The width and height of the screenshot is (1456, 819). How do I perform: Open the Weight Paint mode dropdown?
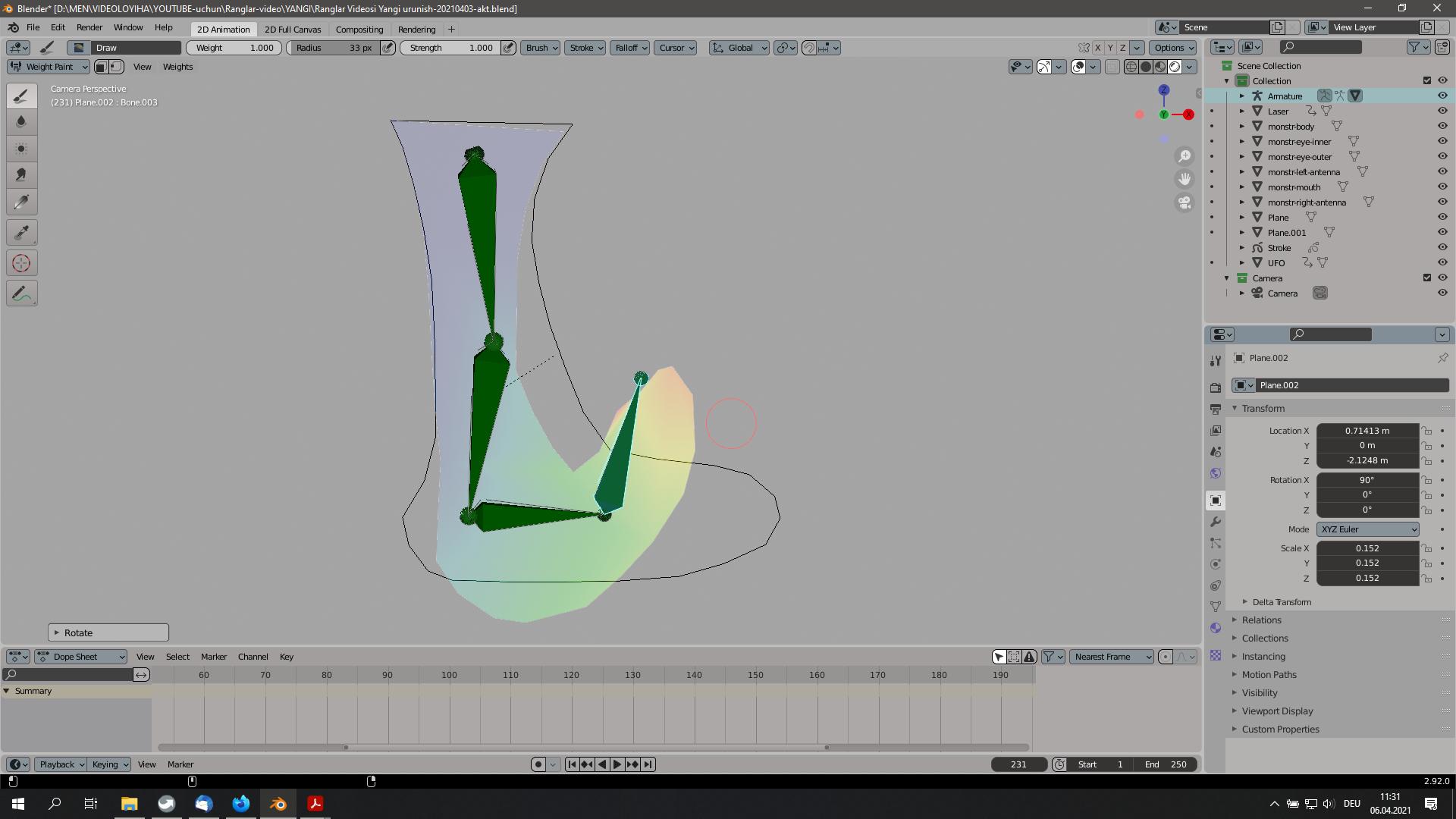pyautogui.click(x=49, y=67)
